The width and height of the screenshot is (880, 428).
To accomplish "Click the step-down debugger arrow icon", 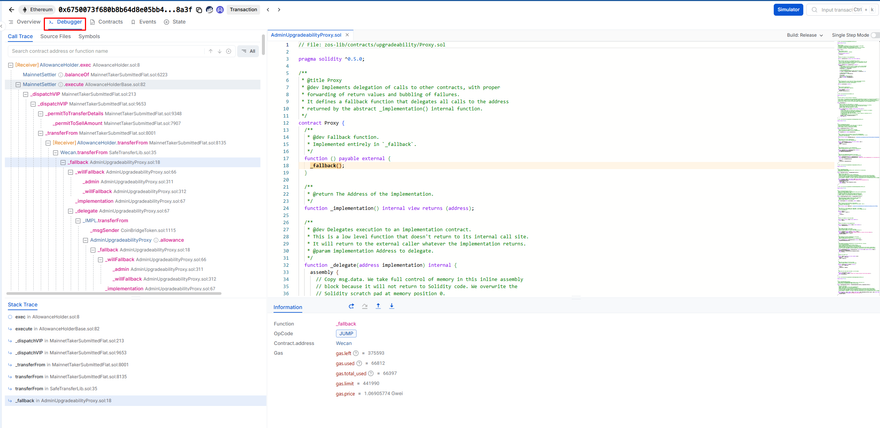I will click(392, 307).
